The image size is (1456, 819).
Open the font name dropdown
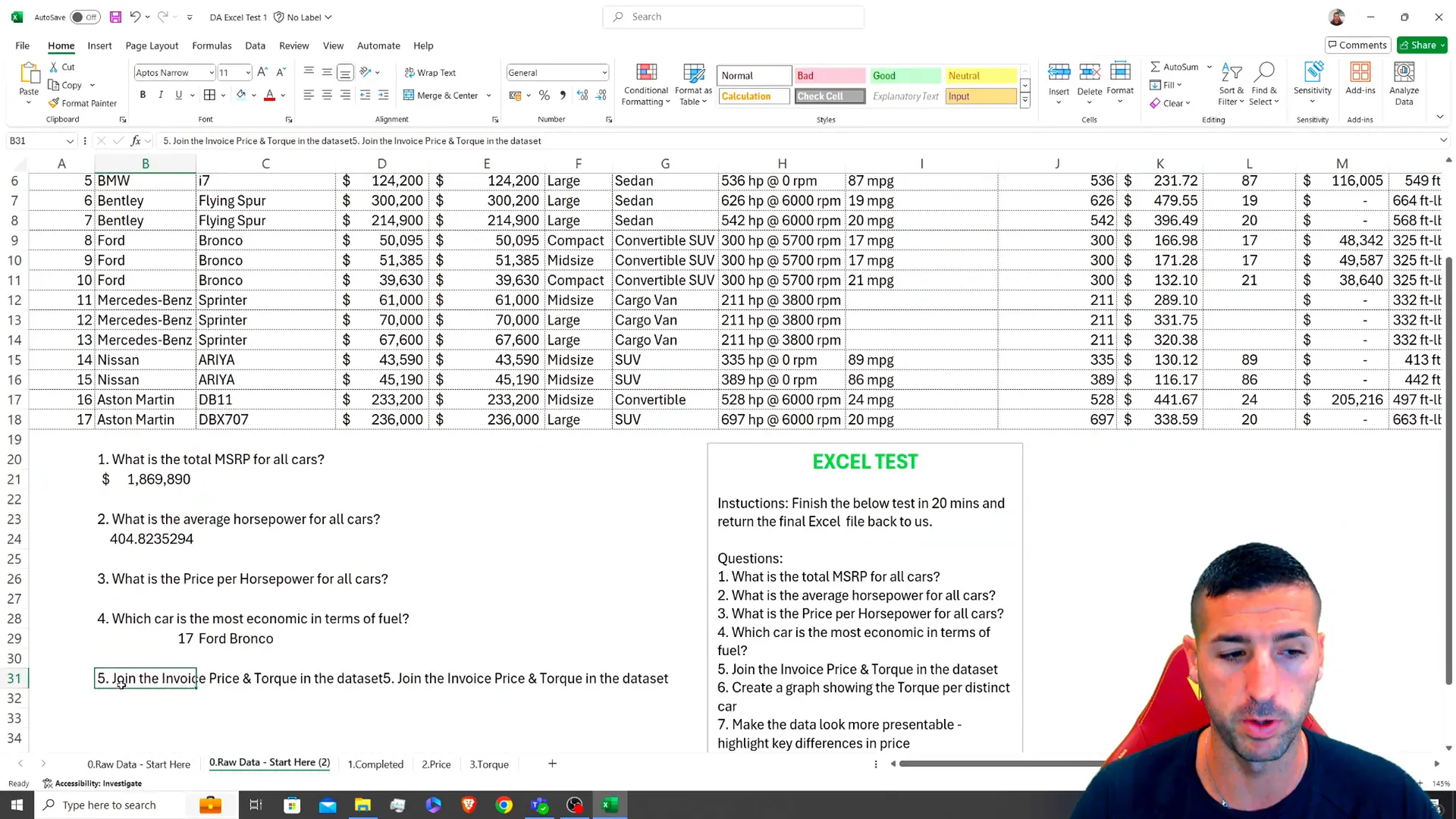pyautogui.click(x=211, y=73)
